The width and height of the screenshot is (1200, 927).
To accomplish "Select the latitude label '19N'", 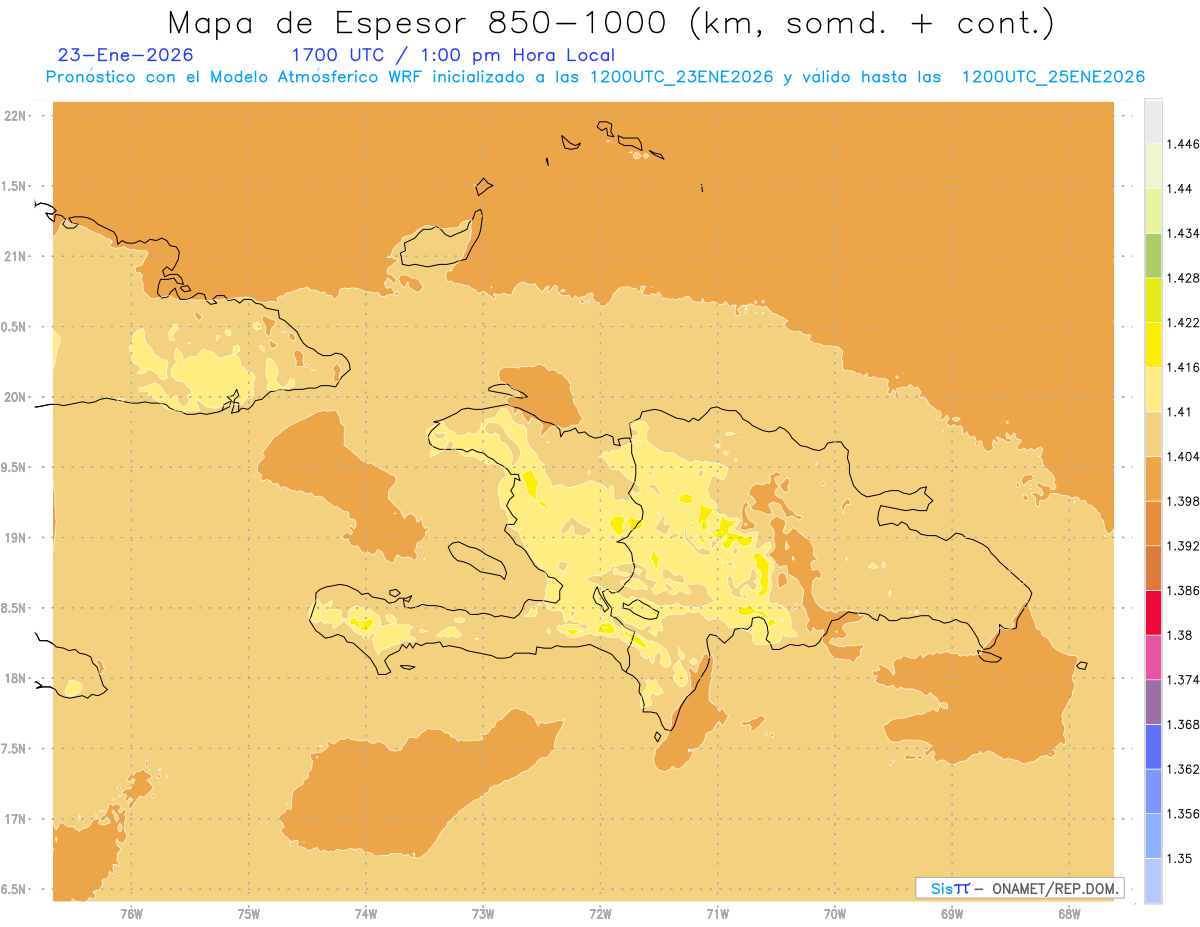I will pyautogui.click(x=16, y=538).
